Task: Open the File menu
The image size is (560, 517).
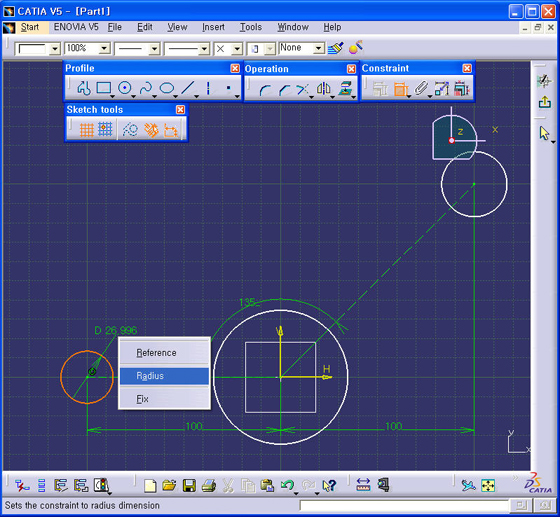Action: click(115, 27)
